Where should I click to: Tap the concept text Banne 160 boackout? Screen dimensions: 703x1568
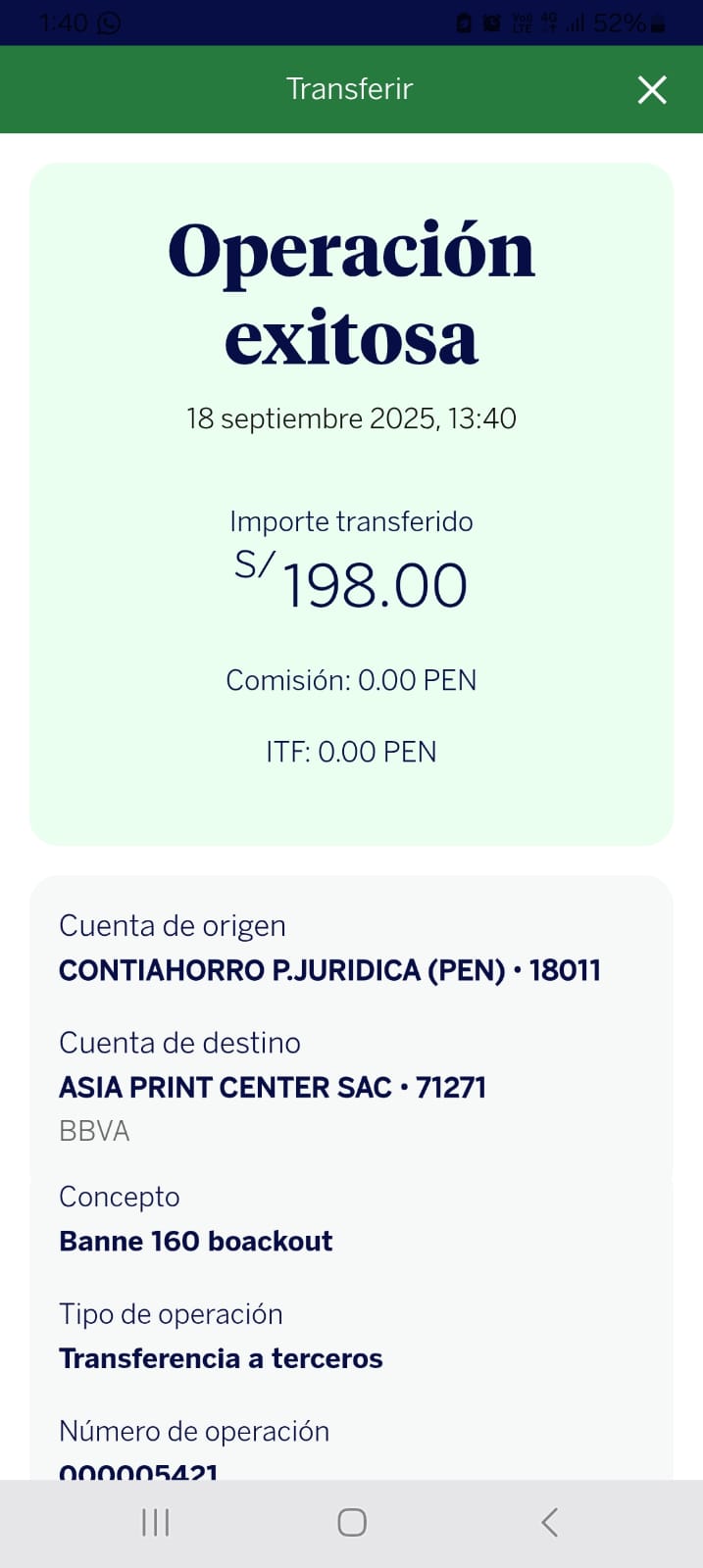196,1241
